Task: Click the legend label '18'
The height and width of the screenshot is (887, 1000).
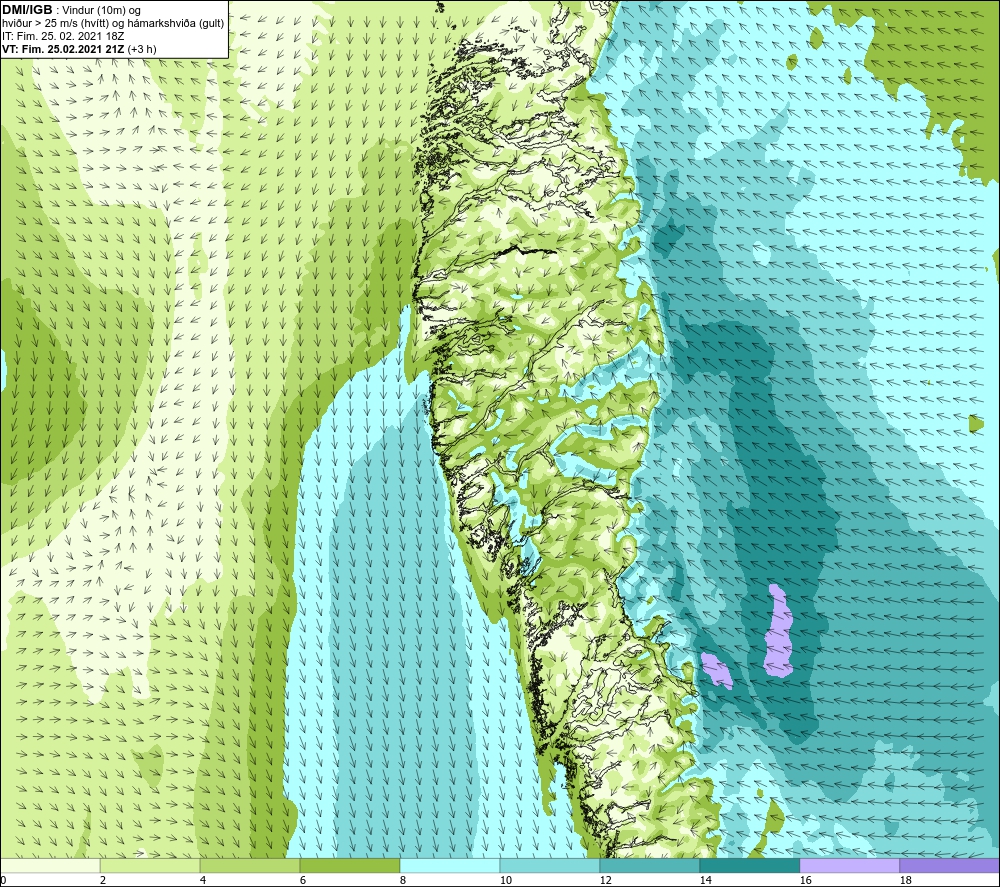Action: point(905,881)
